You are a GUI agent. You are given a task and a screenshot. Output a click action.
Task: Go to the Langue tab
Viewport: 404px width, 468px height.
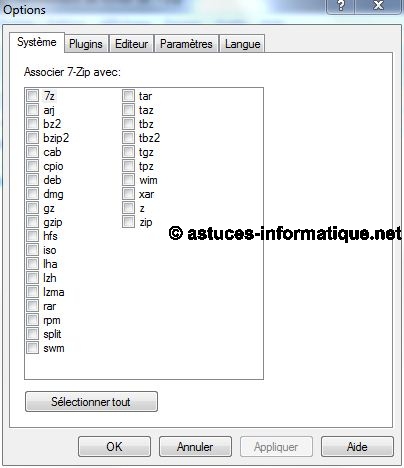tap(242, 44)
